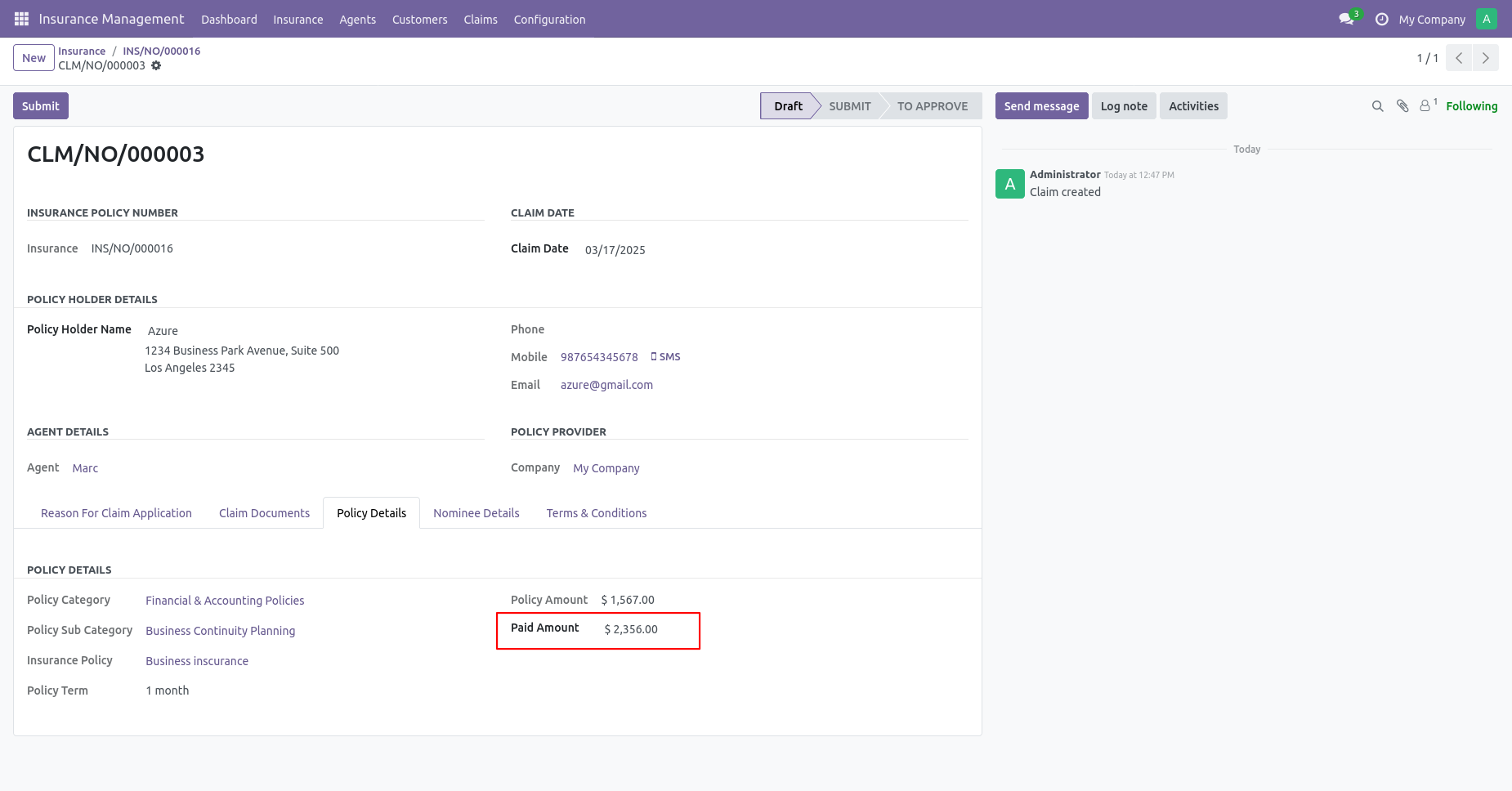Click Claim created message text
The height and width of the screenshot is (791, 1512).
tap(1065, 192)
